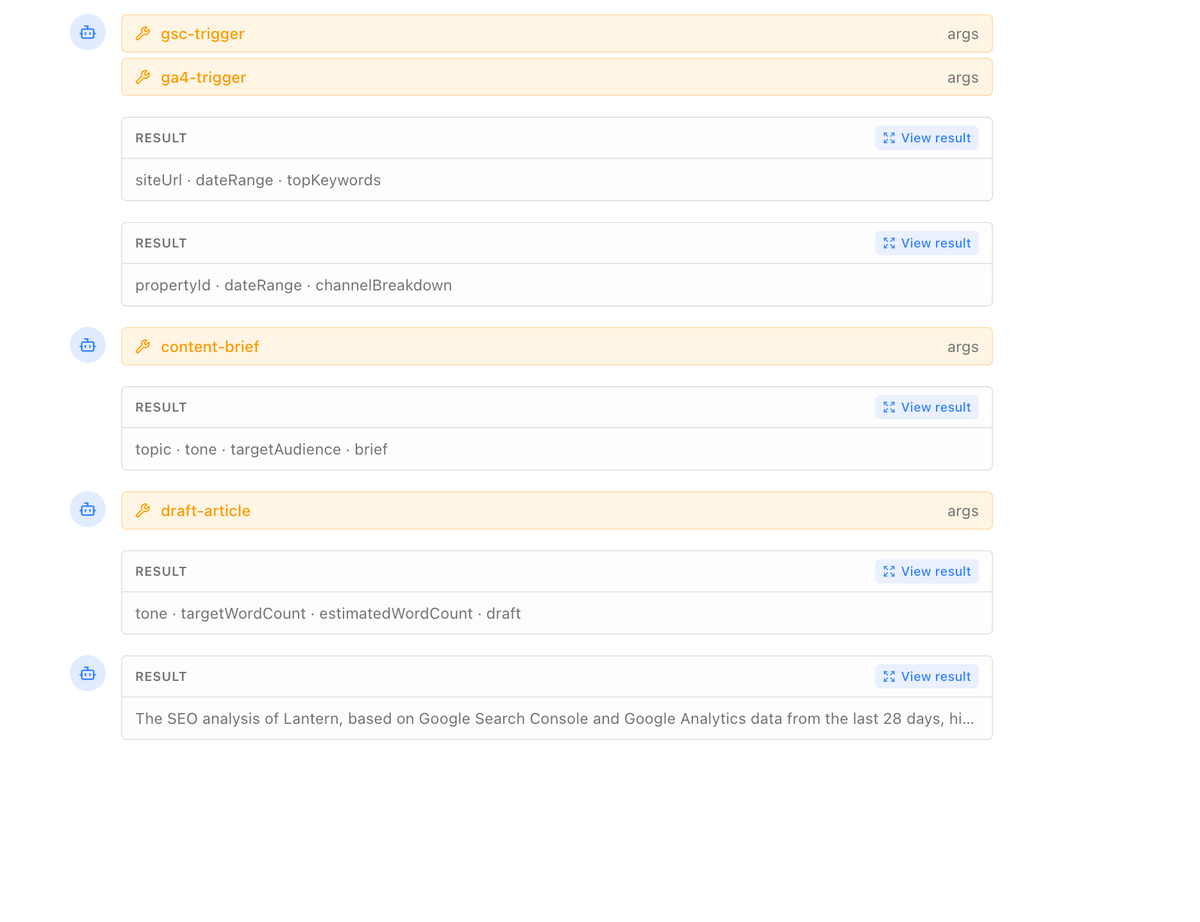
Task: Select the RESULT header above the SEO analysis text
Action: click(x=161, y=676)
